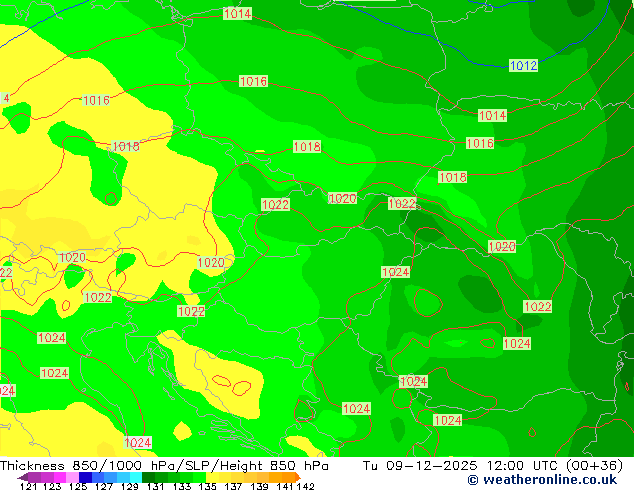Click the legend value 131
634x490 pixels.
tap(155, 486)
